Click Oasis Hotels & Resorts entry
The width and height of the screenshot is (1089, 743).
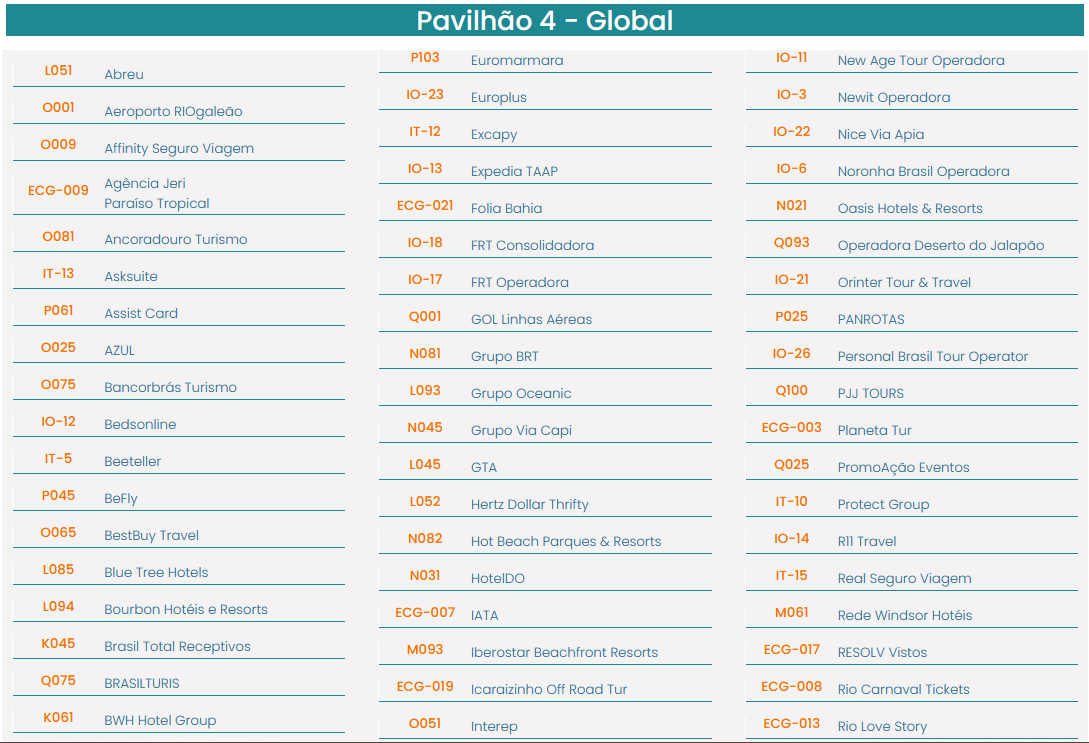(910, 208)
